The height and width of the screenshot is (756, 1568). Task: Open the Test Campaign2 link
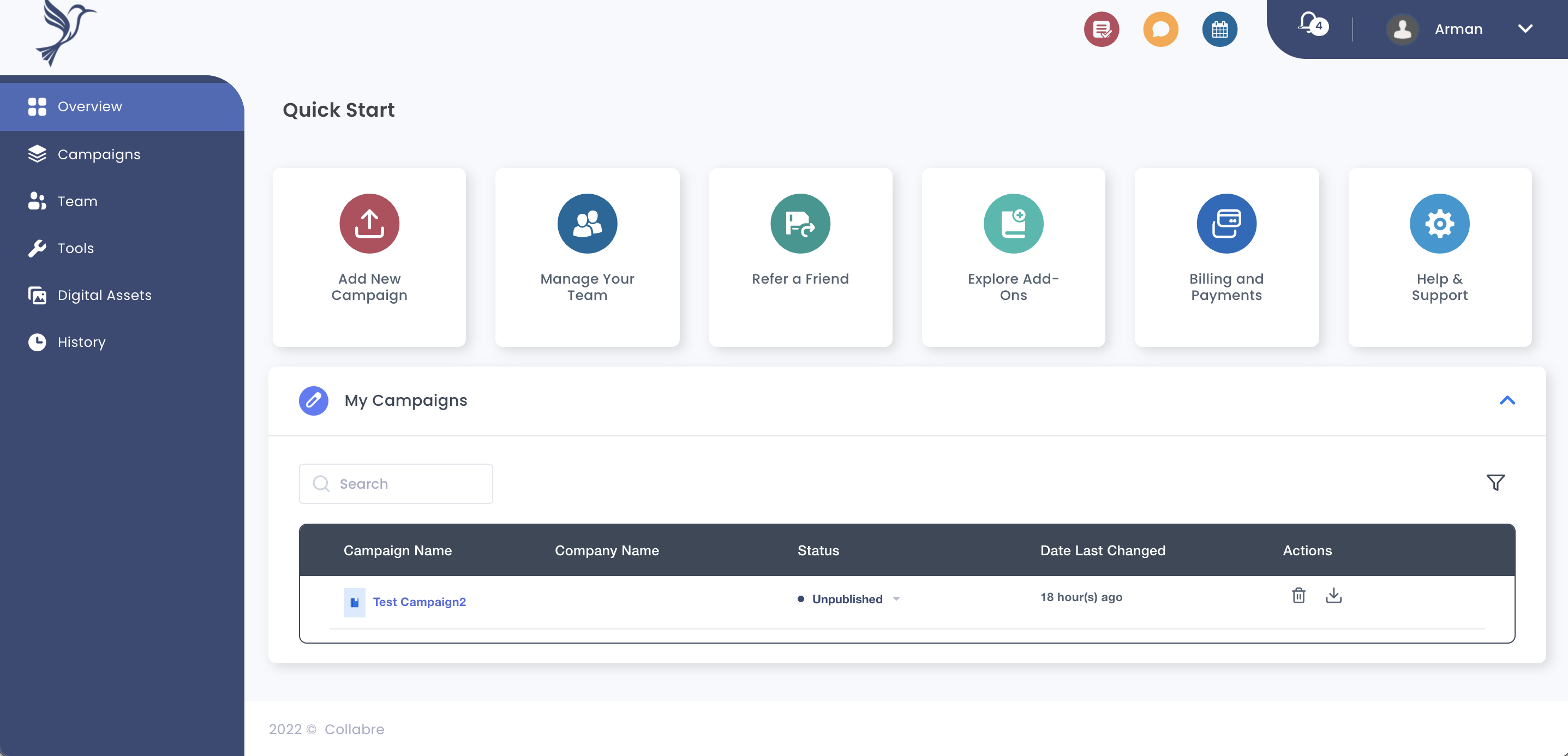coord(419,602)
